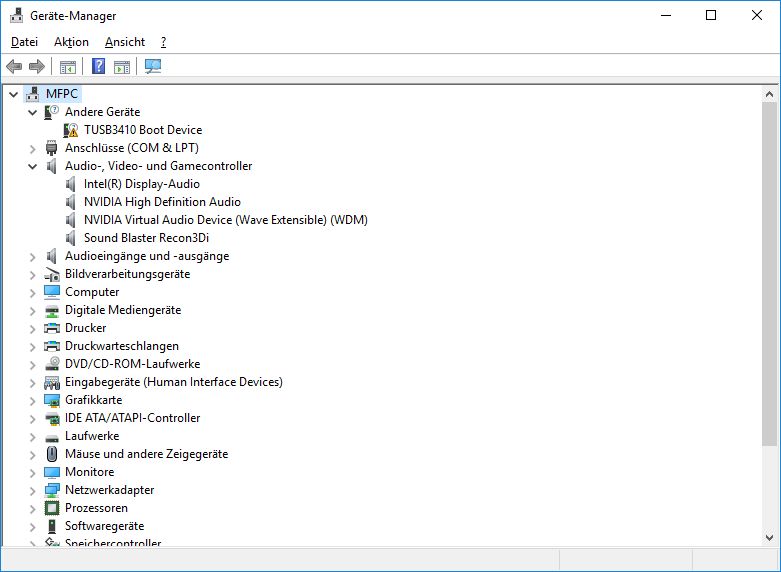Select NVIDIA High Definition Audio device
The width and height of the screenshot is (781, 572).
(x=162, y=202)
